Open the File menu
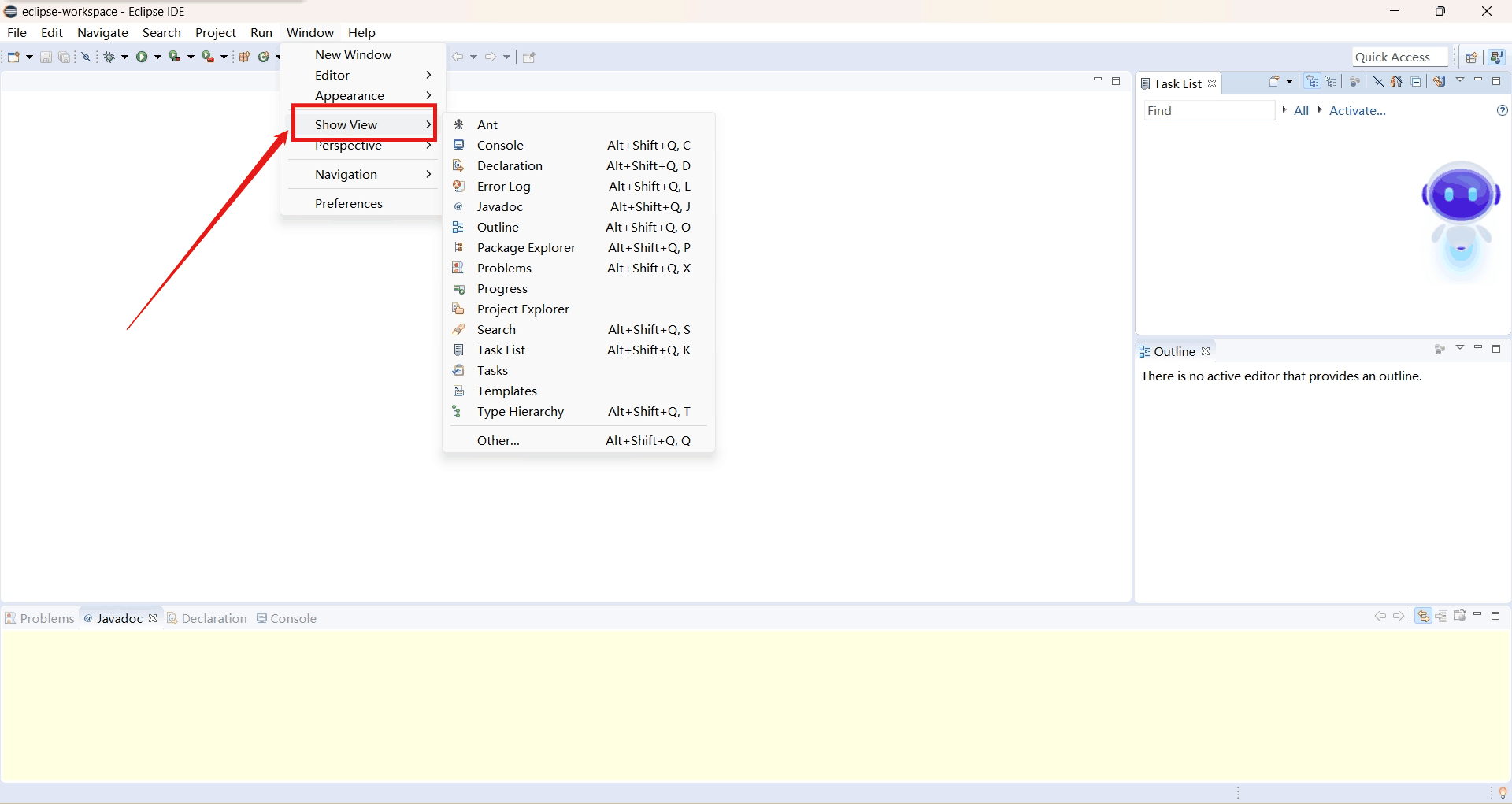1512x804 pixels. point(17,32)
